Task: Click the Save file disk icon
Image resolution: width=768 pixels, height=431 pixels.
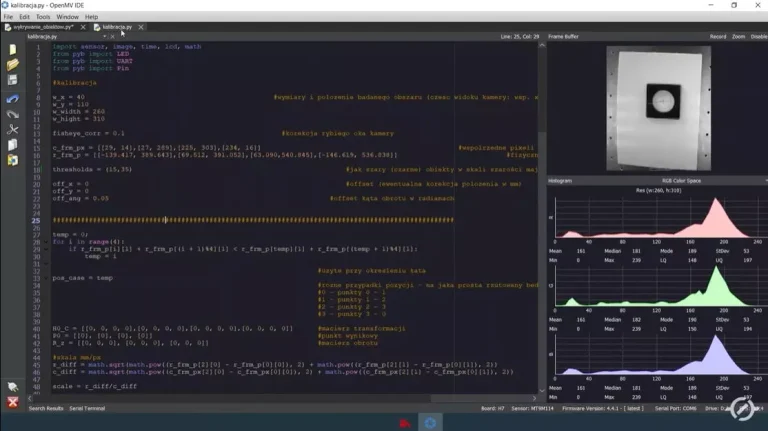Action: coord(12,81)
